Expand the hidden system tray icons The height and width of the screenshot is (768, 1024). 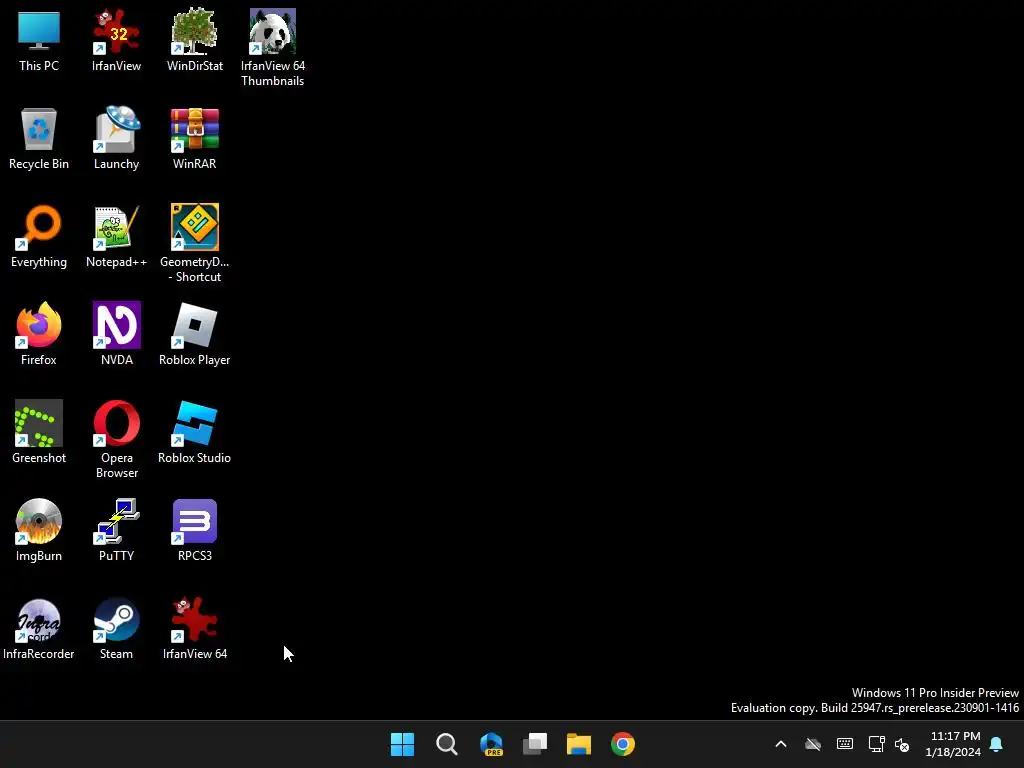click(780, 744)
